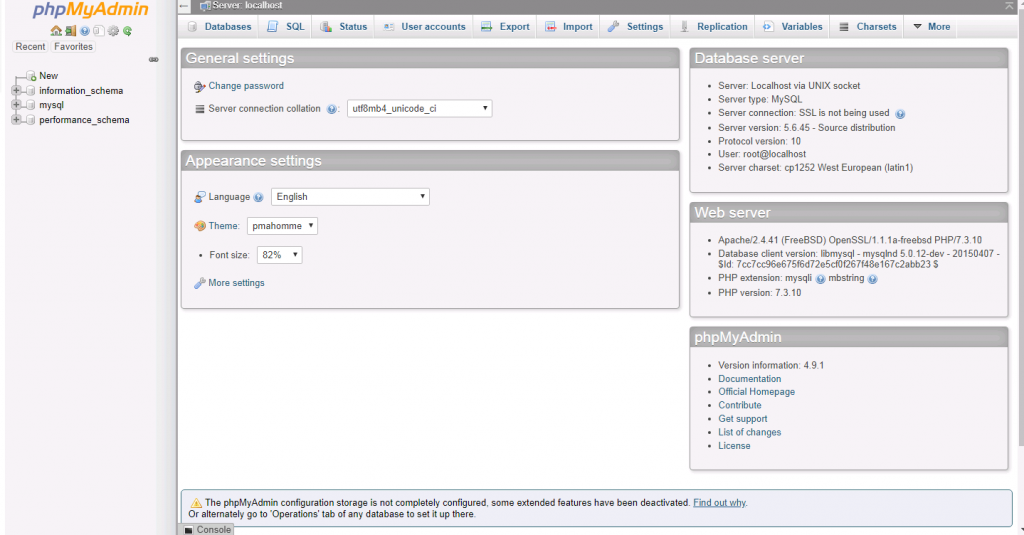1024x535 pixels.
Task: Open the Export tab
Action: pos(505,27)
